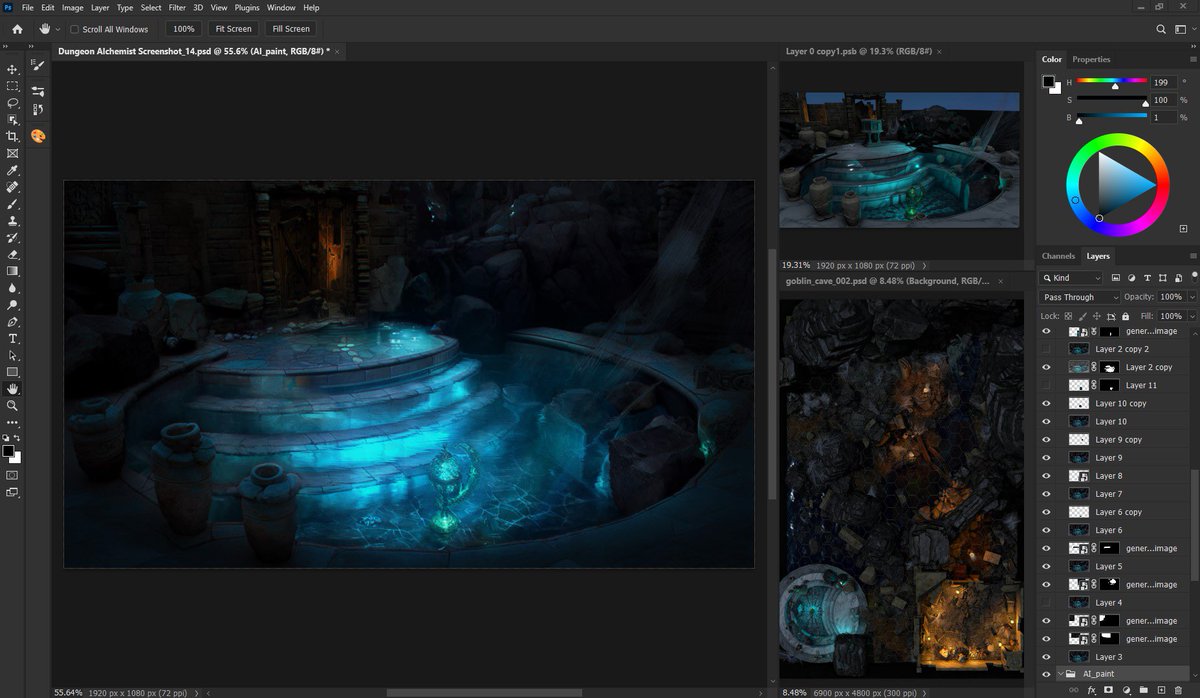This screenshot has height=698, width=1200.
Task: Select the Crop tool
Action: tap(13, 136)
